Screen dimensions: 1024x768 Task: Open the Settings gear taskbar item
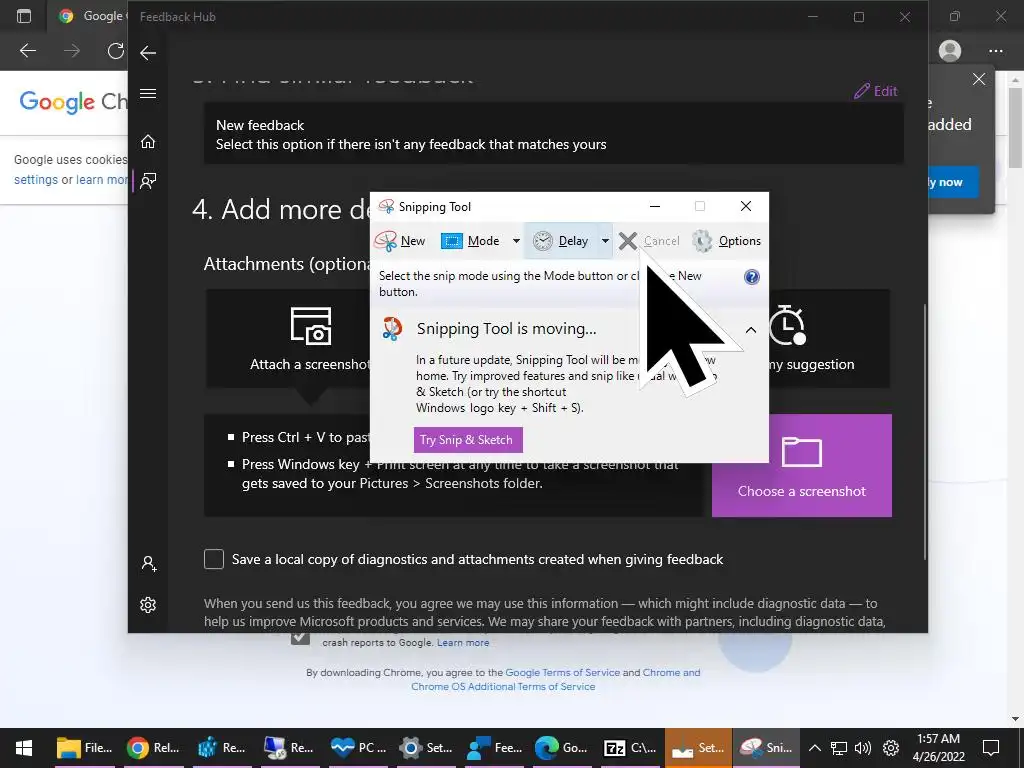click(426, 748)
